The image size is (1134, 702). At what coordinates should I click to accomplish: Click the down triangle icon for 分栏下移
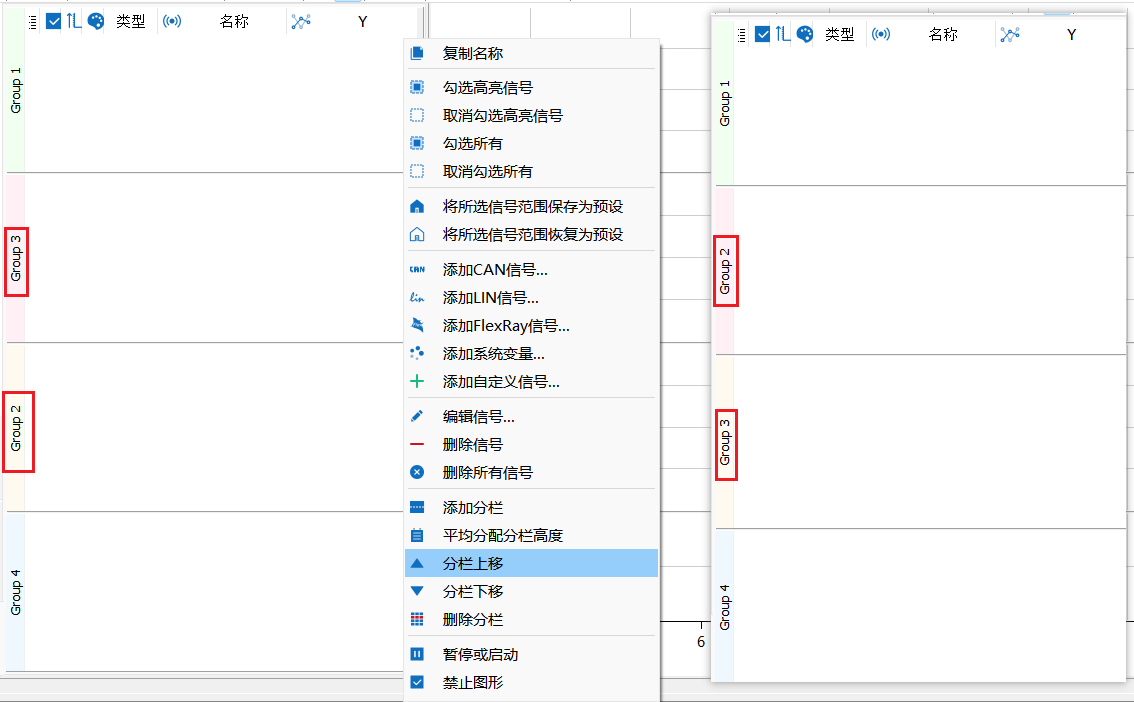click(417, 591)
